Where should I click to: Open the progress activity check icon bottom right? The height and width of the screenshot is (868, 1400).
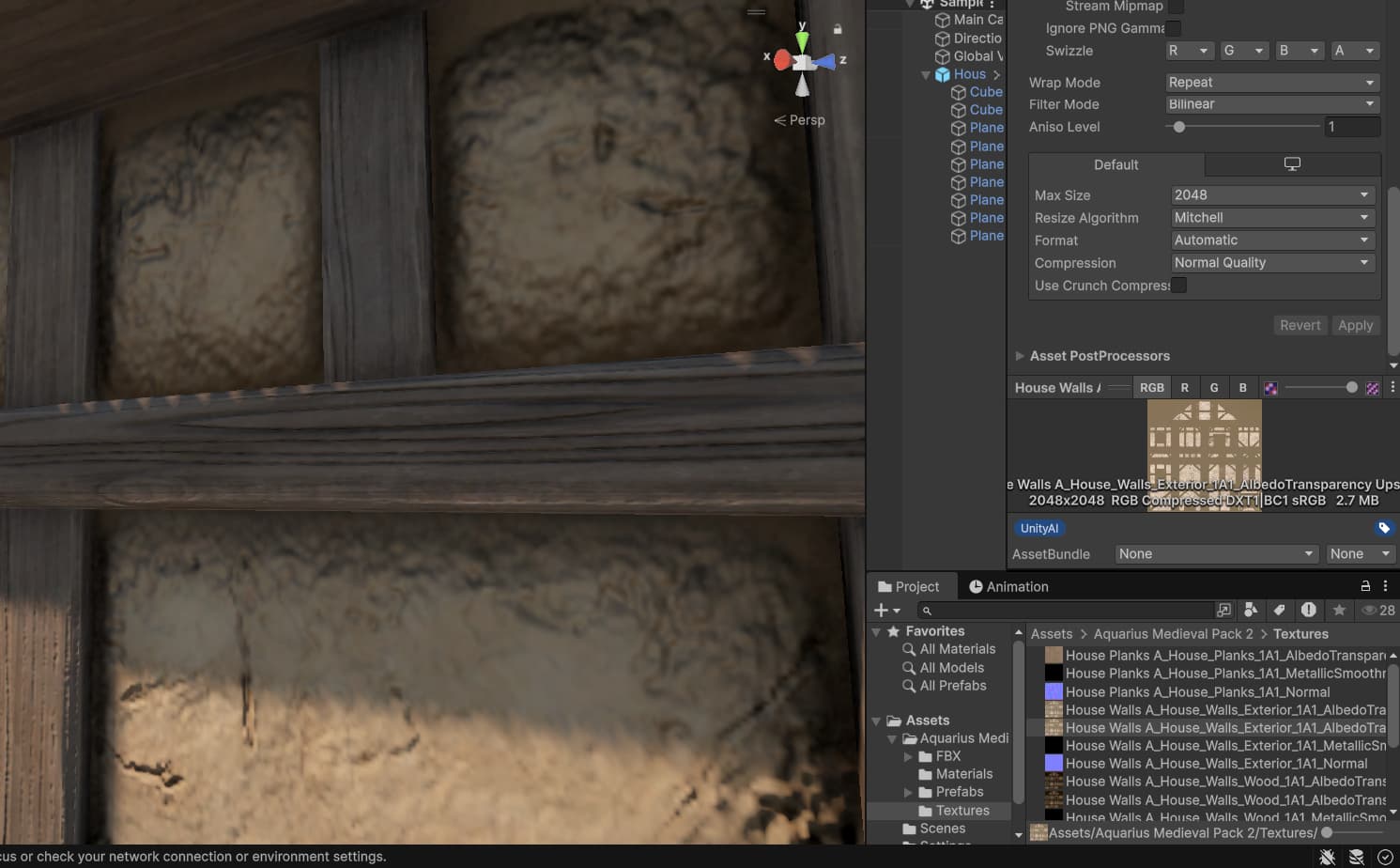pyautogui.click(x=1384, y=856)
